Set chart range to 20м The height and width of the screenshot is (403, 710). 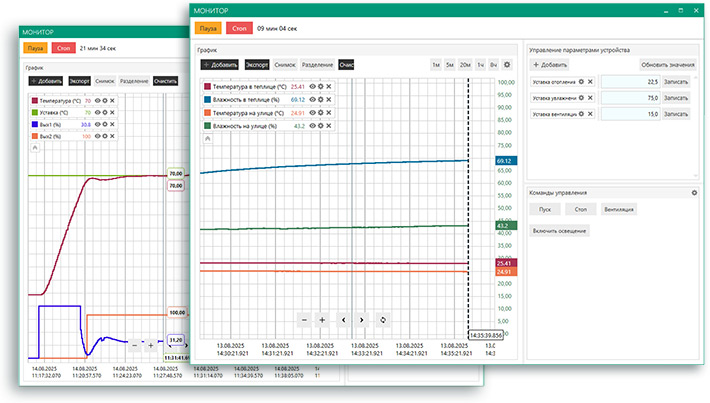point(465,65)
